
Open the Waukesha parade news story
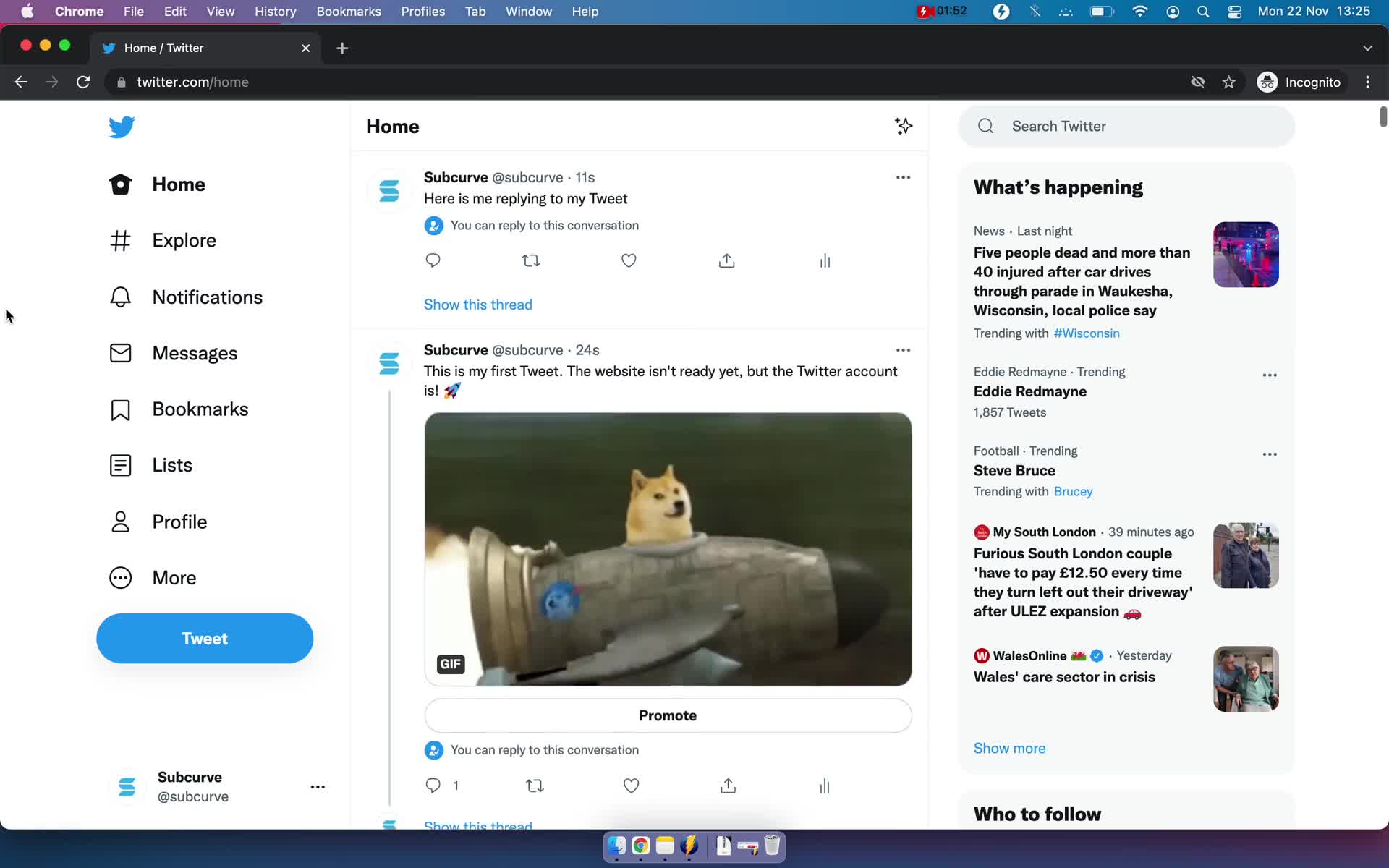[1082, 281]
